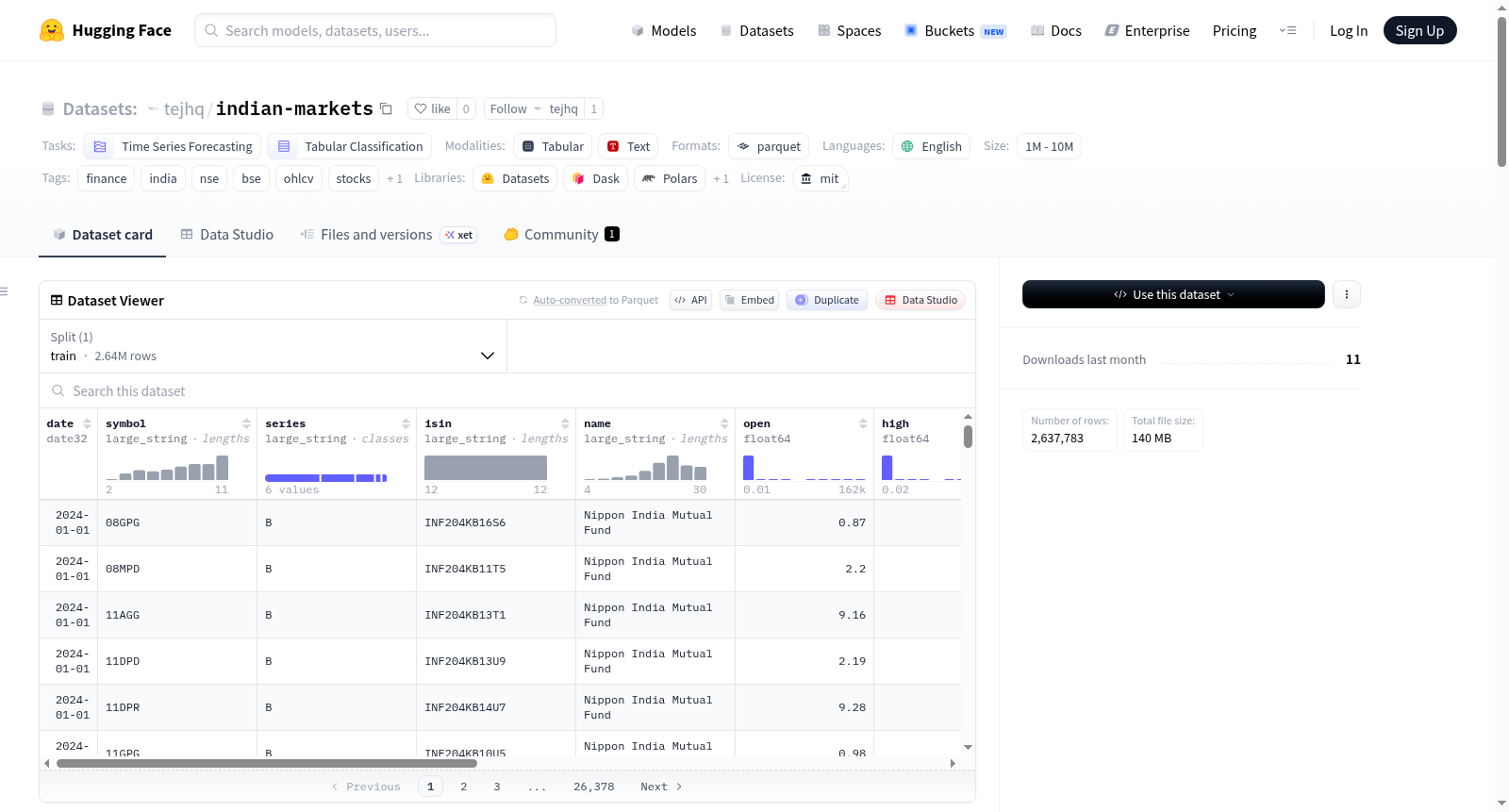Expand the +1 more tags indicator

(x=394, y=178)
